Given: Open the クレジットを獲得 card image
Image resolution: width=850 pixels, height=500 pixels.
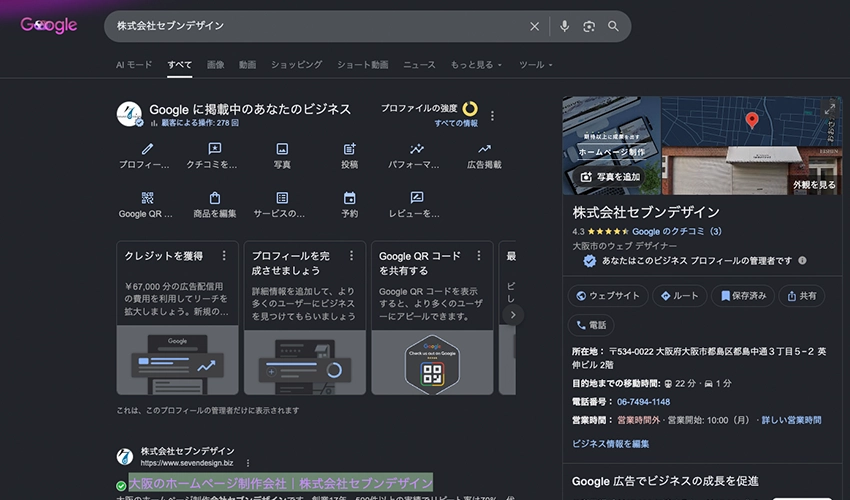Looking at the screenshot, I should pyautogui.click(x=177, y=360).
